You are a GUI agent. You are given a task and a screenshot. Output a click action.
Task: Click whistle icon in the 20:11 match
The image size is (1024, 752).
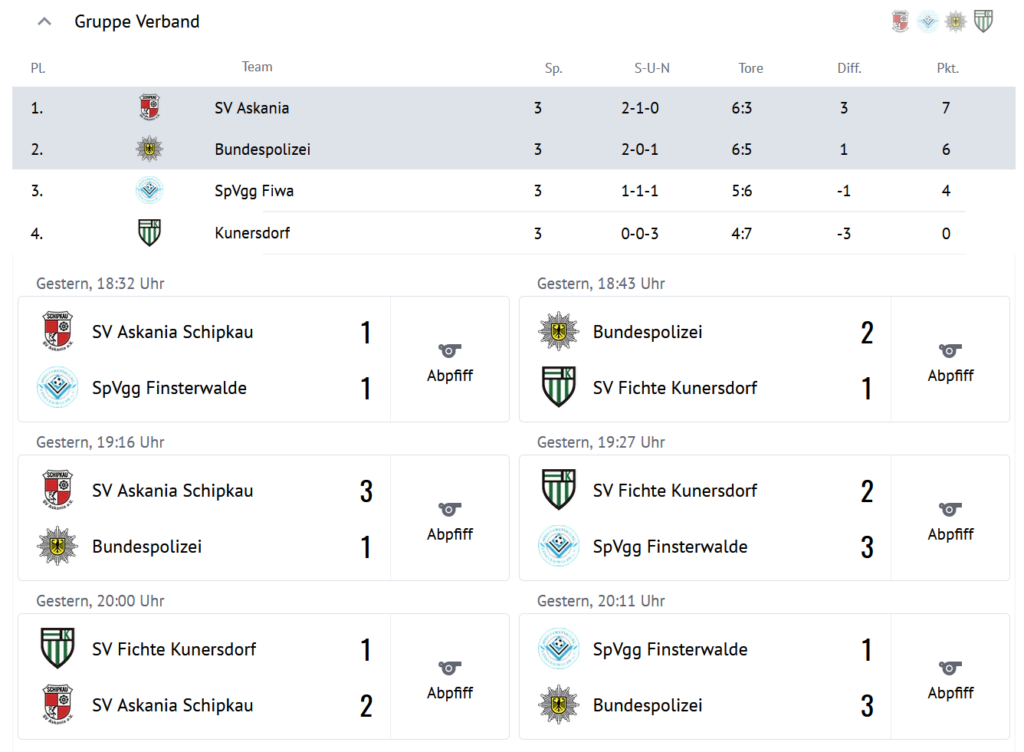click(950, 668)
